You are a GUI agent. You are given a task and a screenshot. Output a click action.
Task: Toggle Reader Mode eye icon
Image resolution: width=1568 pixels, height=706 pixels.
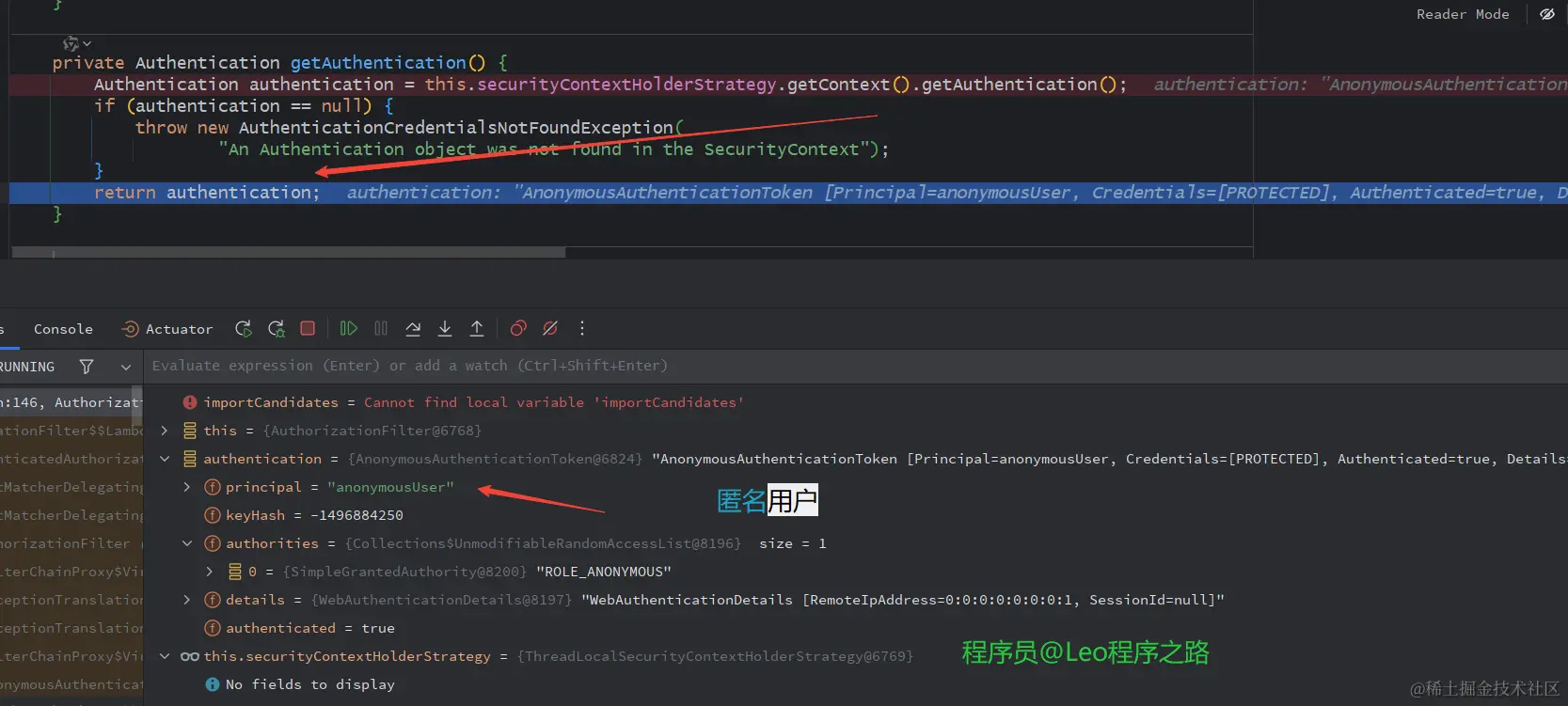pos(1547,14)
